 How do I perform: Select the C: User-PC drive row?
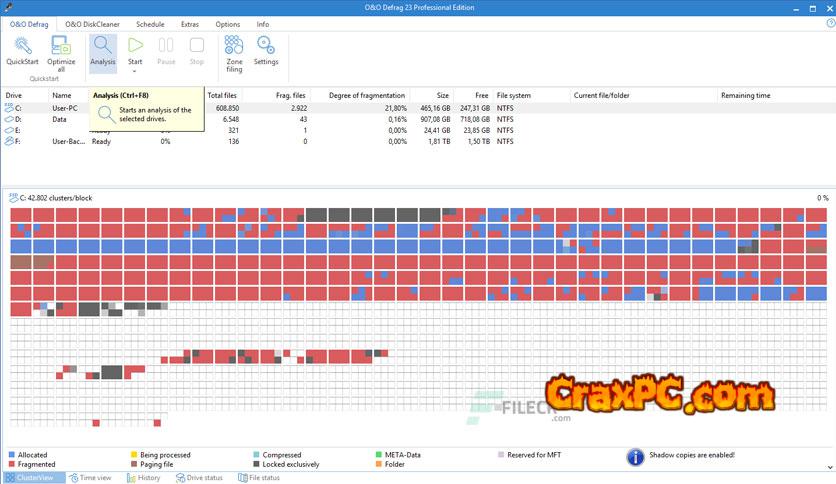tap(60, 107)
